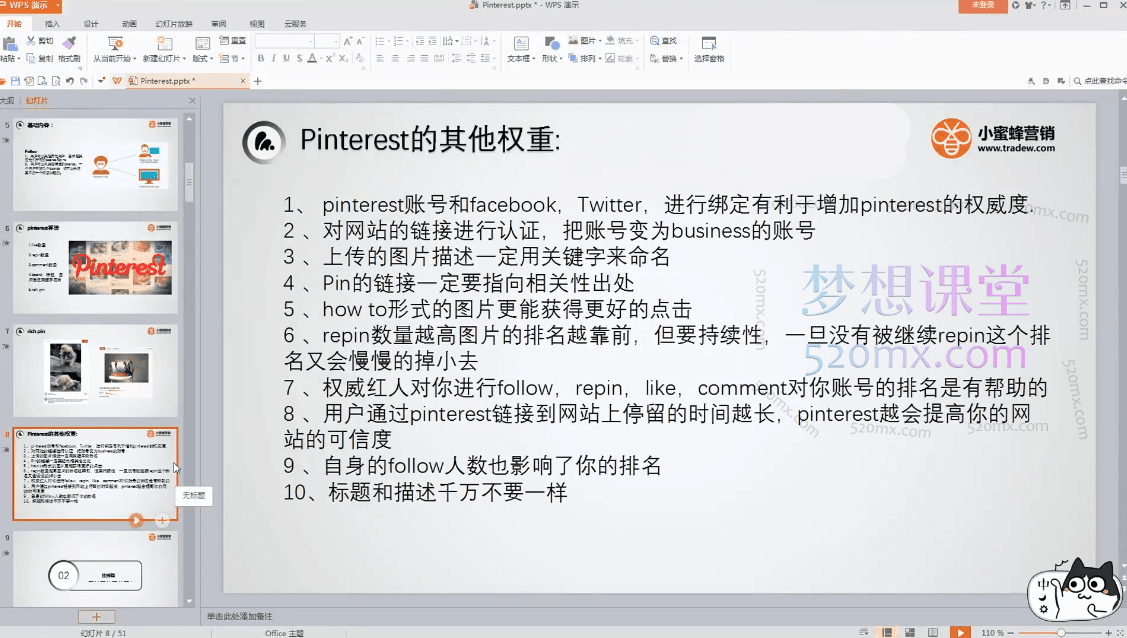1127x638 pixels.
Task: Click the slideshow play button in status bar
Action: [960, 631]
